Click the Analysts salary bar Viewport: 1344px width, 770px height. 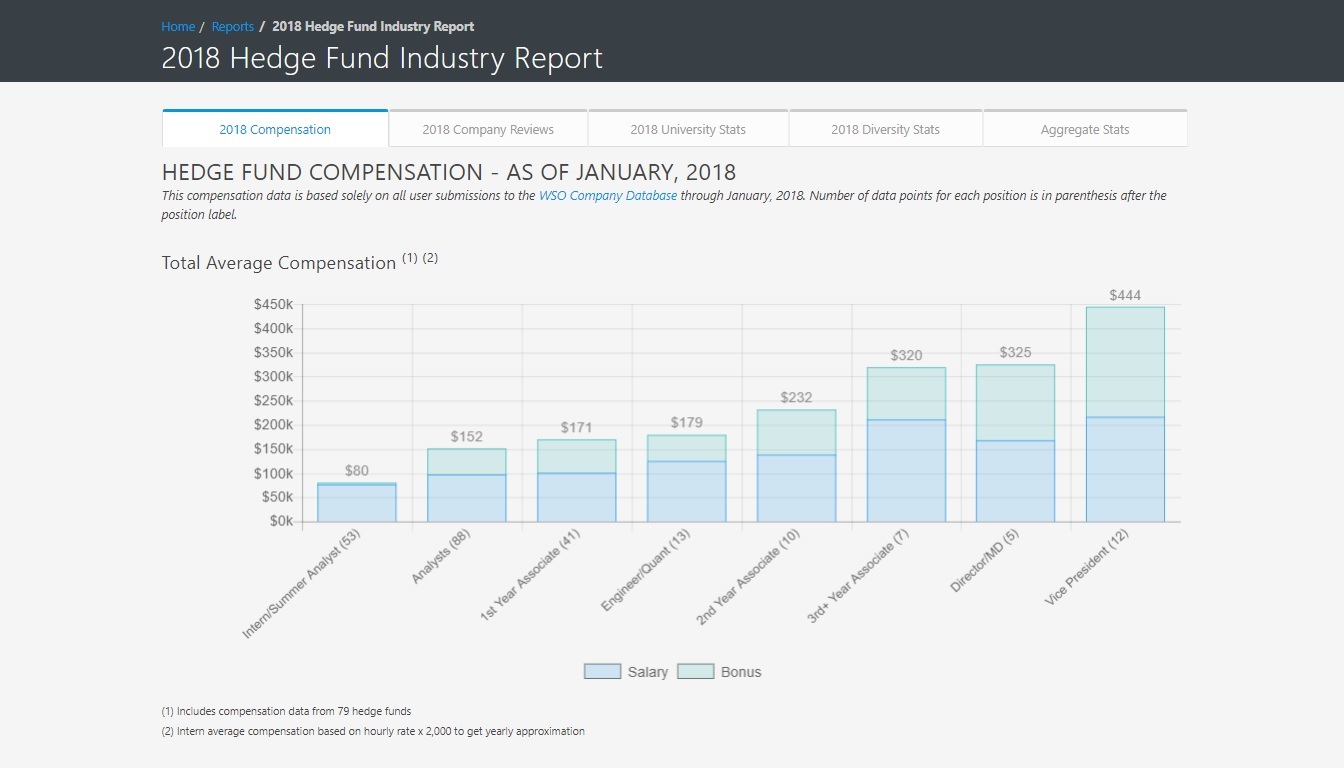tap(466, 498)
